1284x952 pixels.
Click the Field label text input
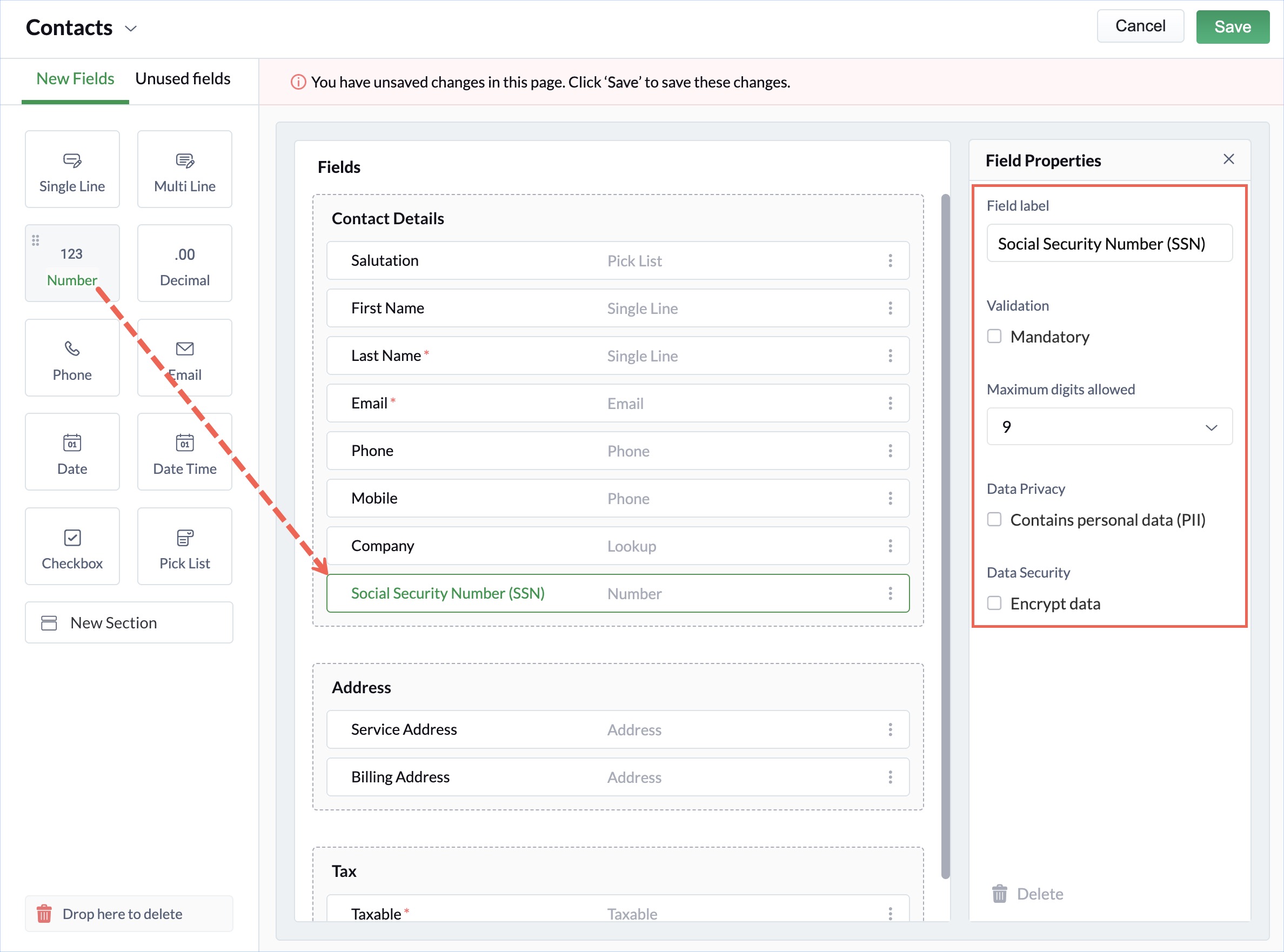pyautogui.click(x=1109, y=244)
